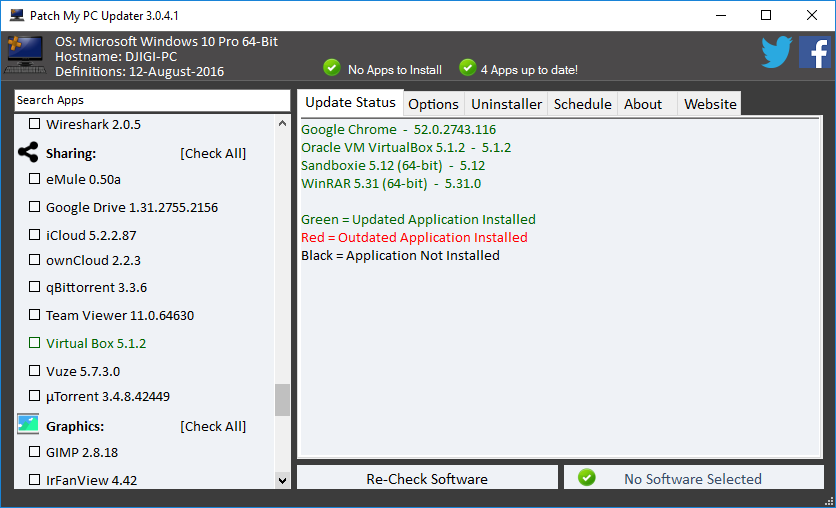Click the Green = Updated Application Installed legend
This screenshot has width=836, height=508.
coord(419,220)
